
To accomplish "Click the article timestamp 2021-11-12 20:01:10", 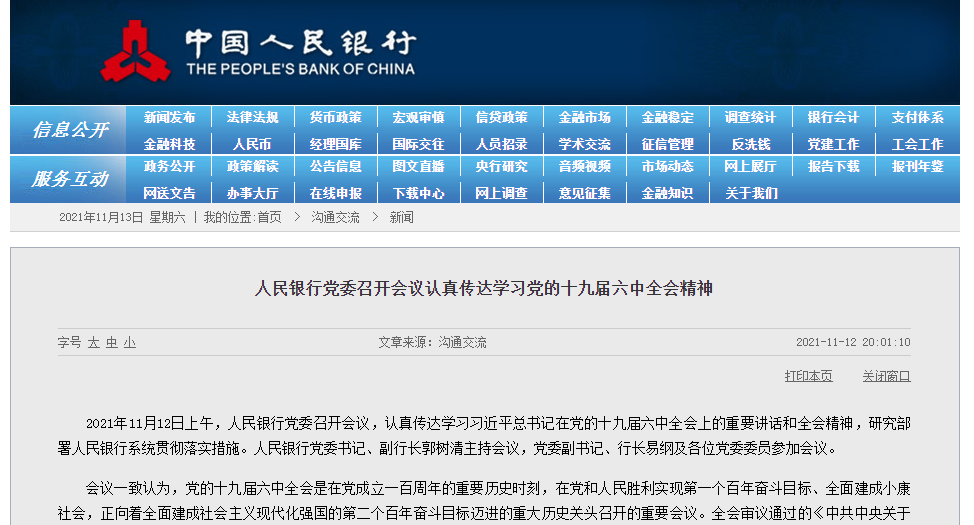I will [x=853, y=342].
